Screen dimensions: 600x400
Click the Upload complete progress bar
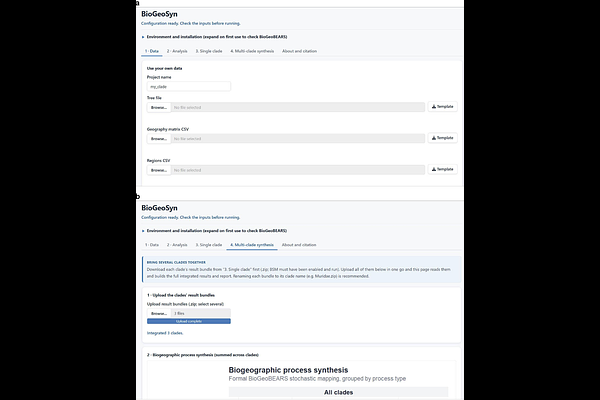point(189,321)
